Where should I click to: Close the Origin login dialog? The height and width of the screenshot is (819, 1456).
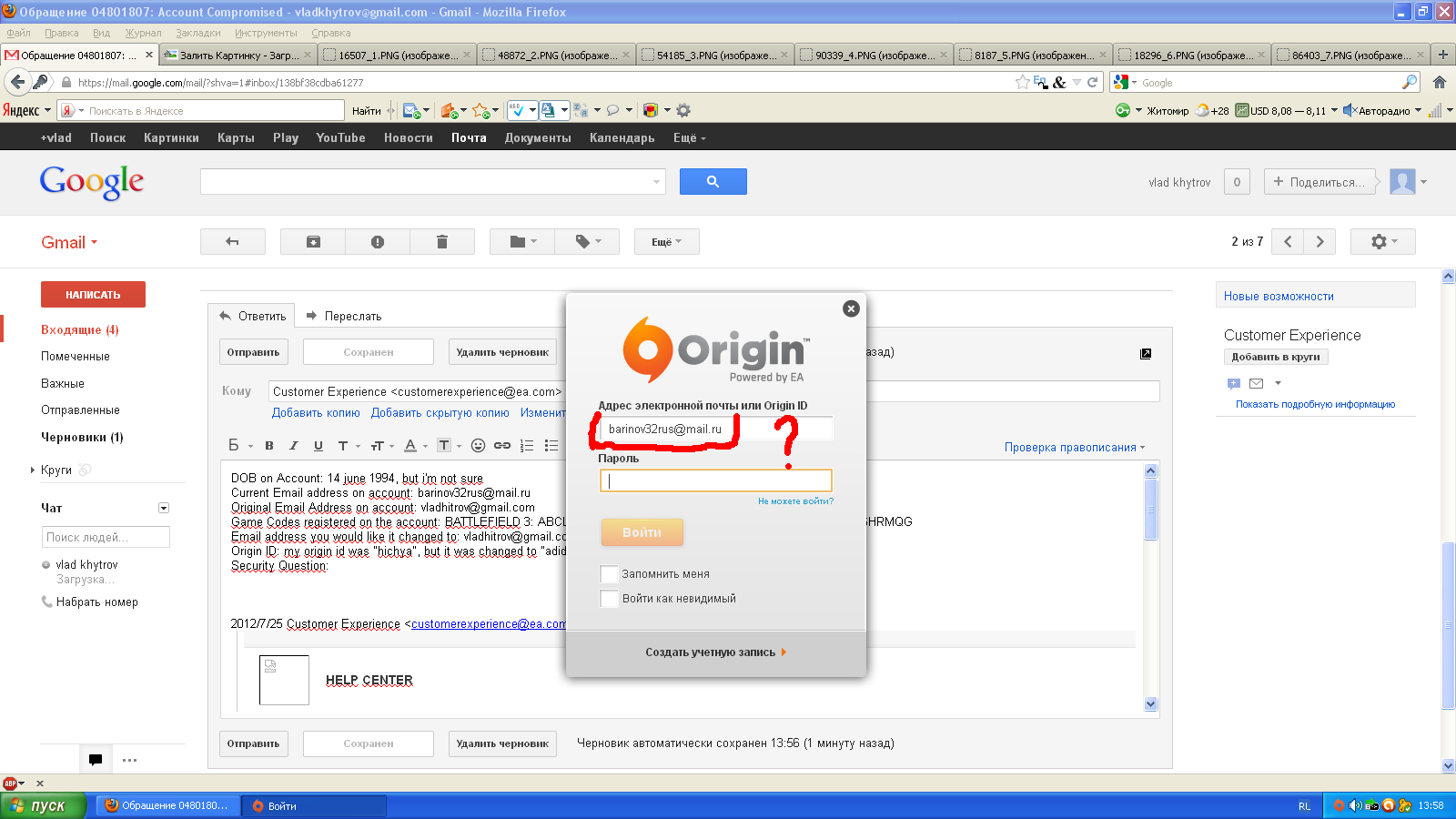pyautogui.click(x=851, y=308)
